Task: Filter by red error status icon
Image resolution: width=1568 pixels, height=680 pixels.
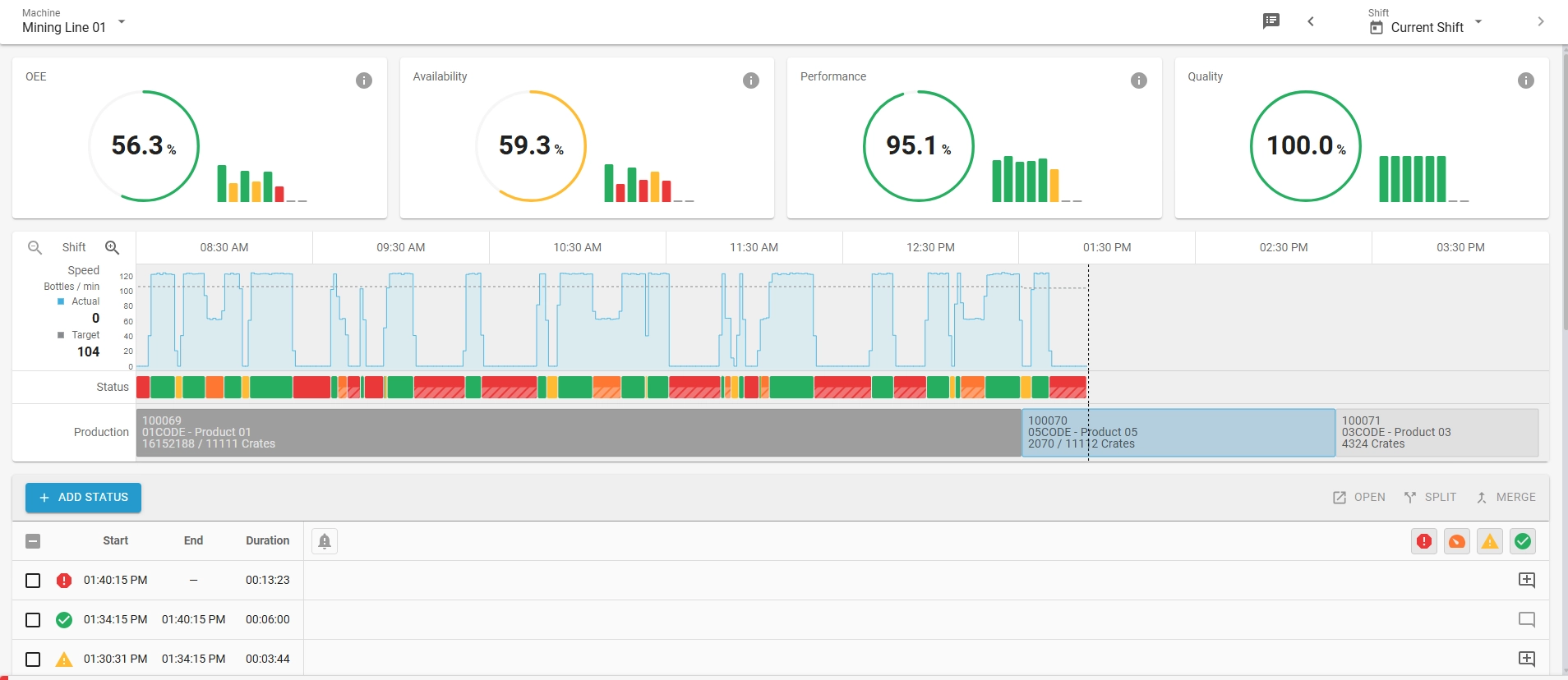Action: [1424, 541]
